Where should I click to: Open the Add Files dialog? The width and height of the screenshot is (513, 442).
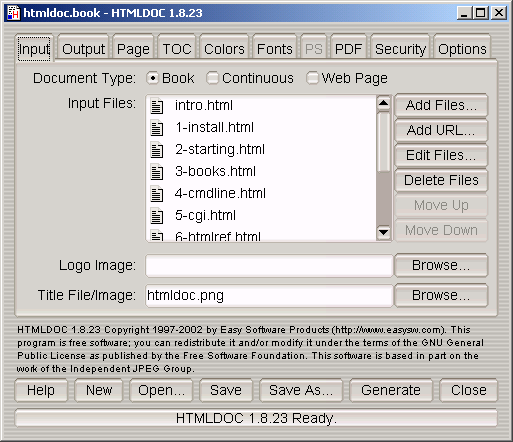(441, 105)
